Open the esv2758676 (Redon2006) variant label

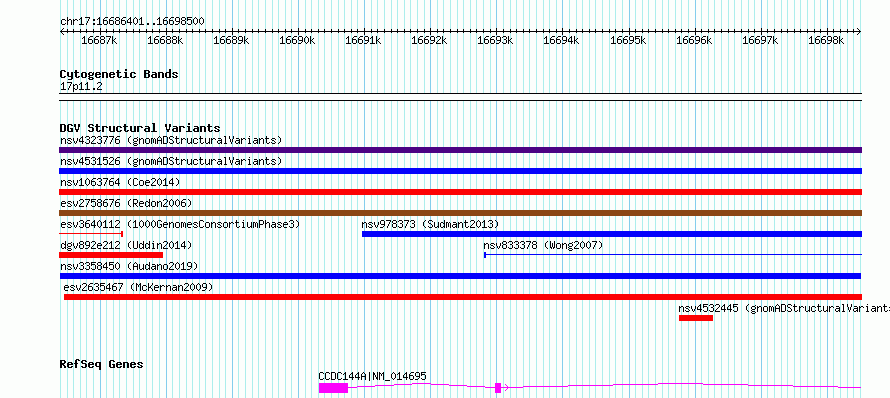click(x=126, y=203)
